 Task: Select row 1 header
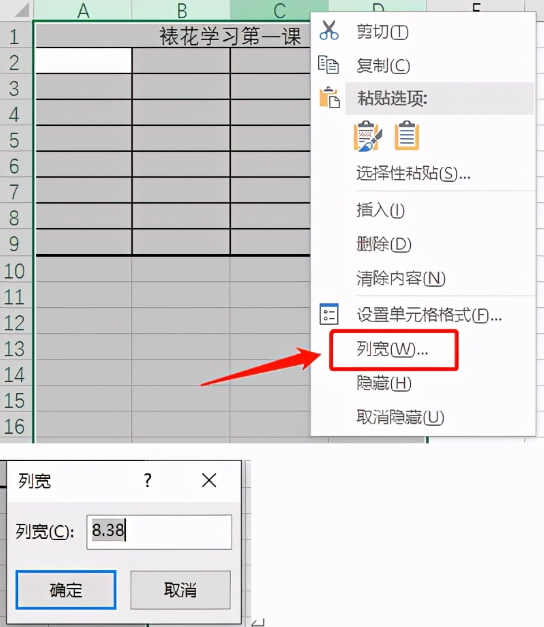14,36
